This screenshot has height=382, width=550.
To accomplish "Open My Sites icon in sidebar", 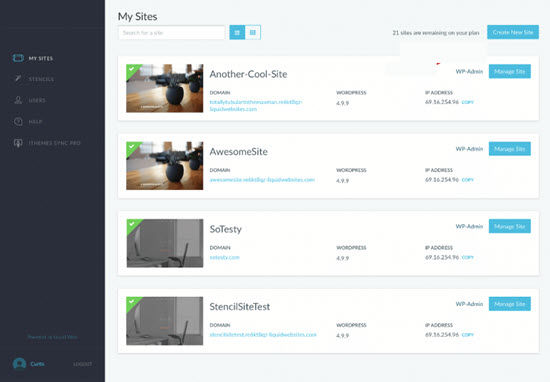I will point(18,58).
